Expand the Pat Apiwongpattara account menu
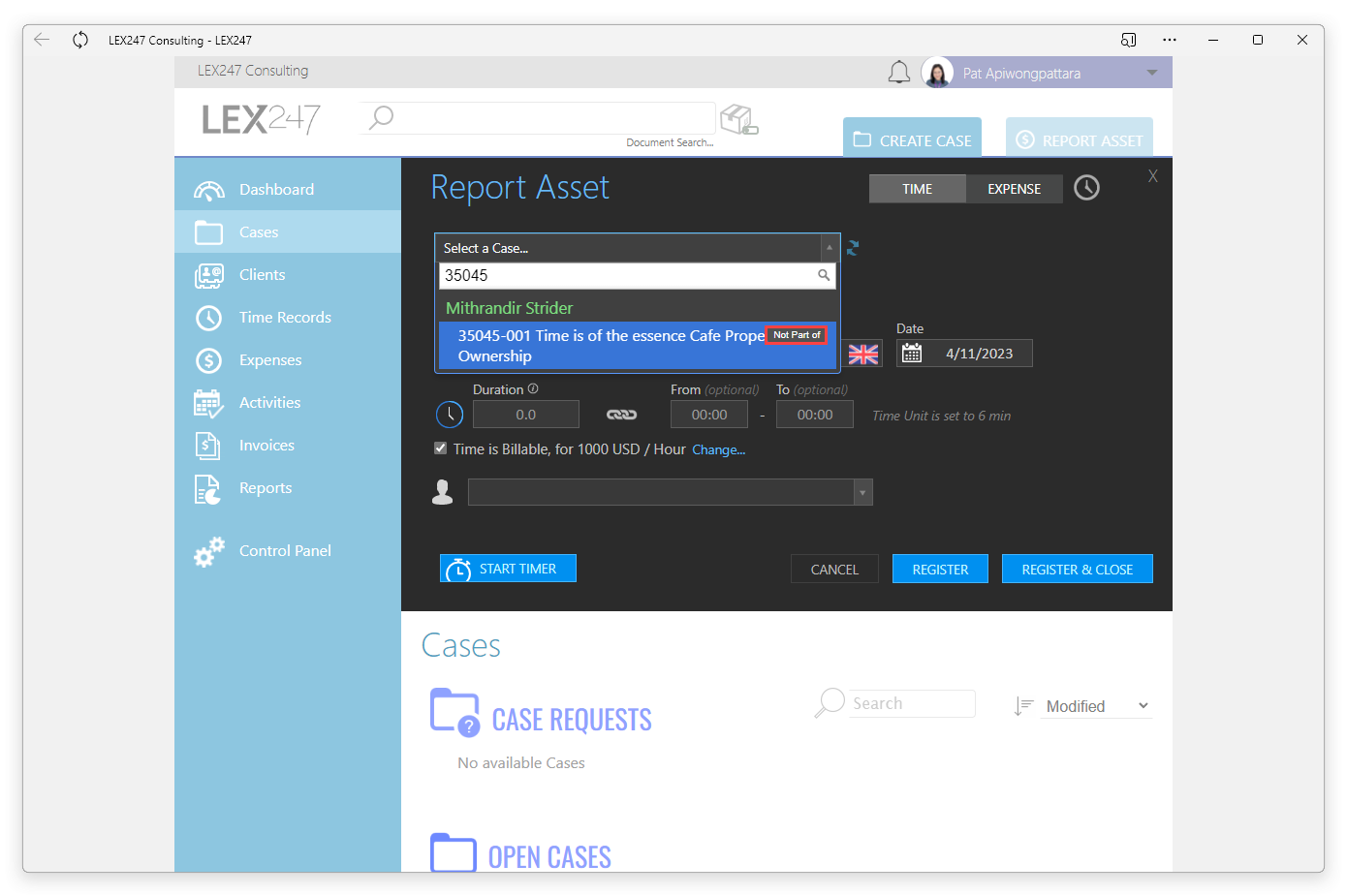This screenshot has height=896, width=1347. 1152,73
